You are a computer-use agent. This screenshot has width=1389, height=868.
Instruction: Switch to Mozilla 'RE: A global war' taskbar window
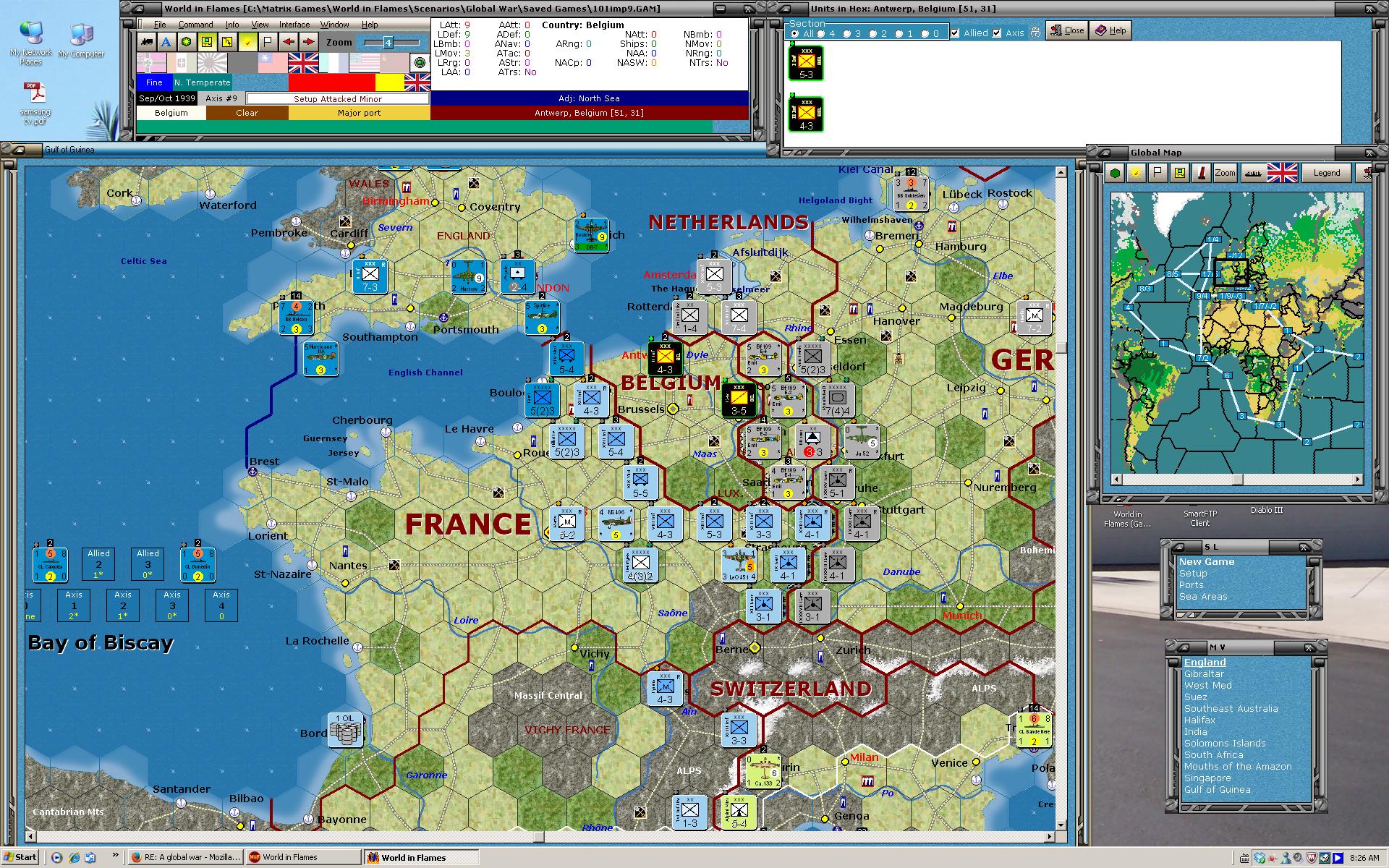pos(186,857)
